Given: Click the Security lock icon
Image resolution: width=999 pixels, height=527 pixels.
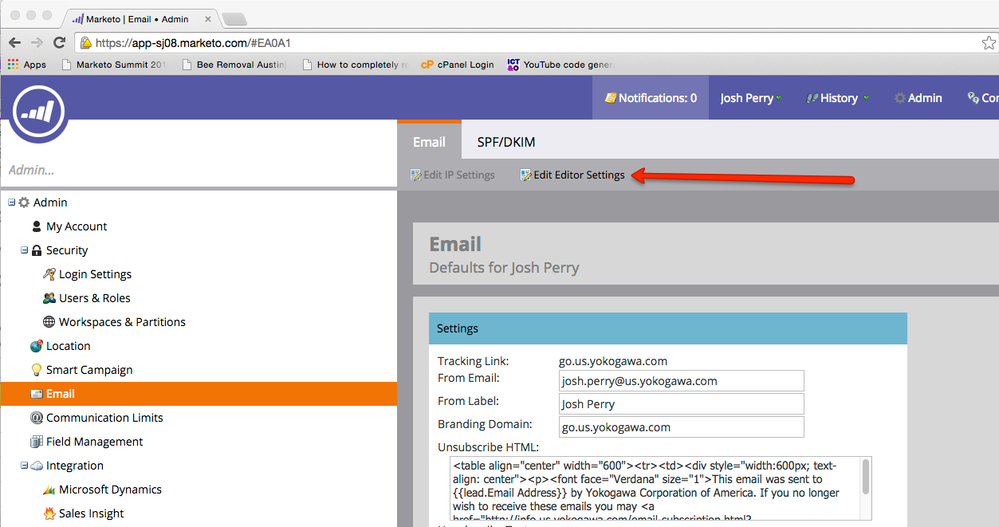Looking at the screenshot, I should (37, 250).
